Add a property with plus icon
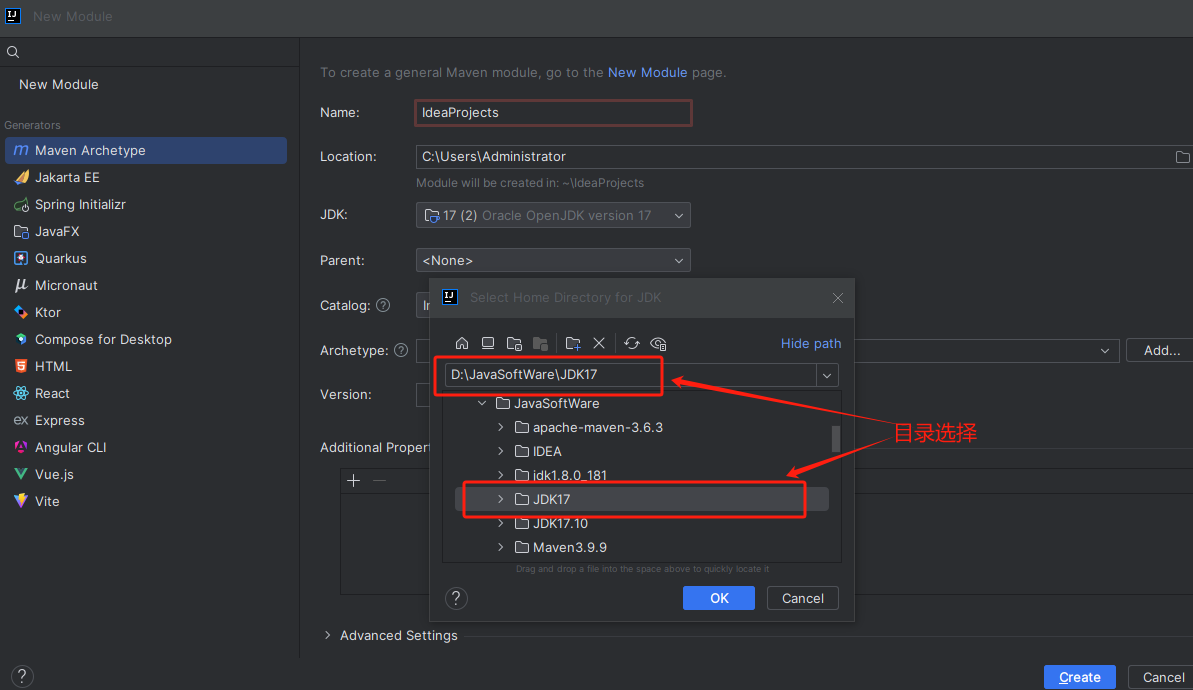The width and height of the screenshot is (1193, 690). (354, 480)
